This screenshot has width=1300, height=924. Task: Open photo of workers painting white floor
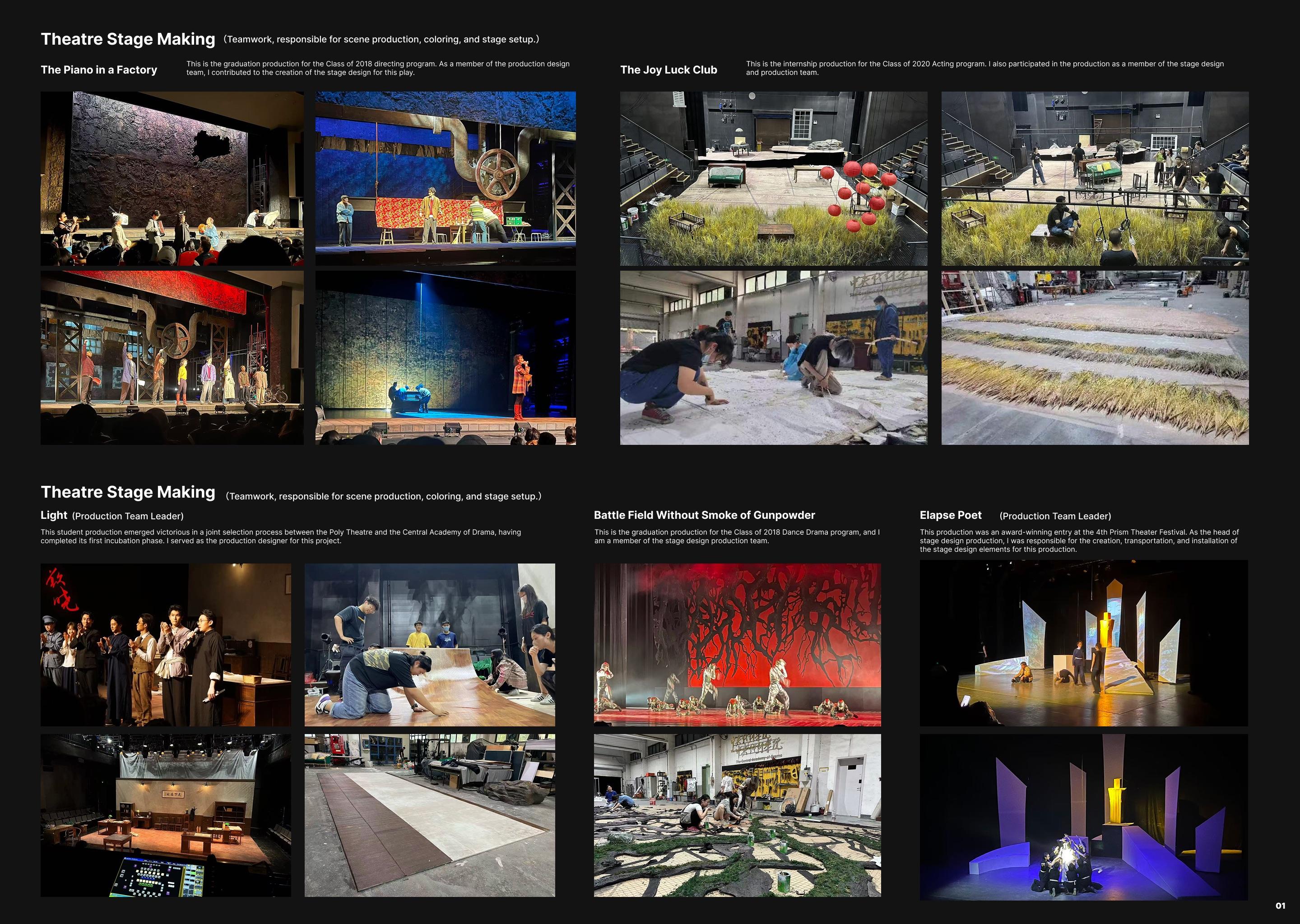[x=773, y=357]
